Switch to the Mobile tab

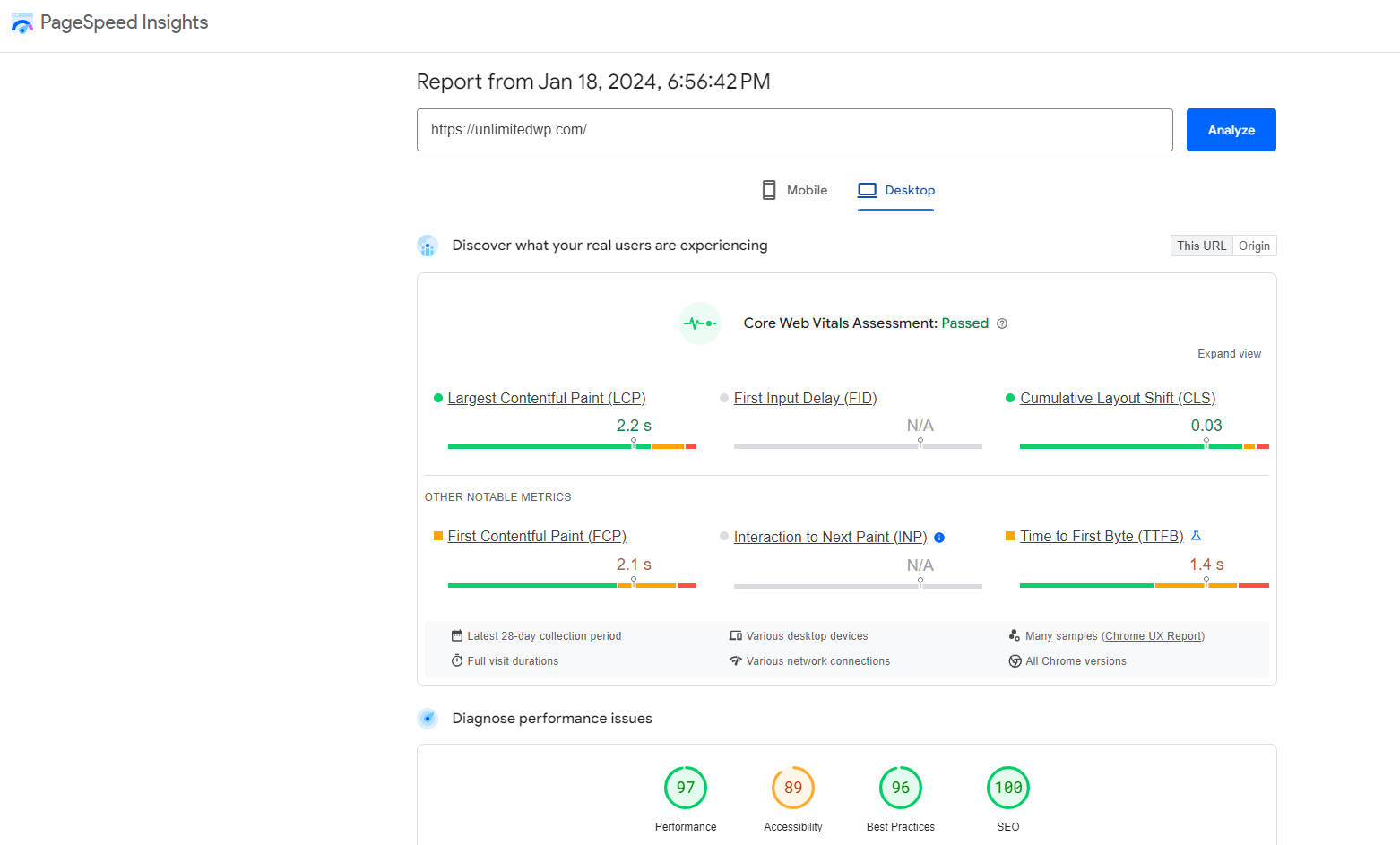[x=794, y=190]
